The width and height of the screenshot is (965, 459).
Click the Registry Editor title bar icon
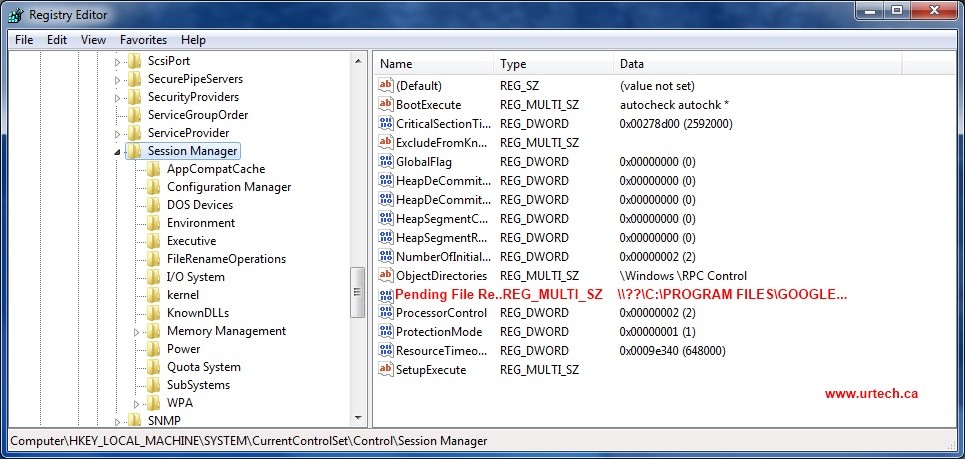pyautogui.click(x=15, y=15)
